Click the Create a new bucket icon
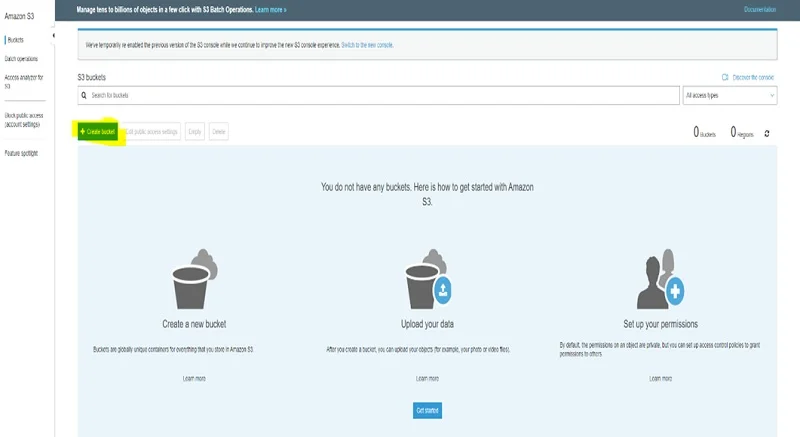 click(194, 279)
